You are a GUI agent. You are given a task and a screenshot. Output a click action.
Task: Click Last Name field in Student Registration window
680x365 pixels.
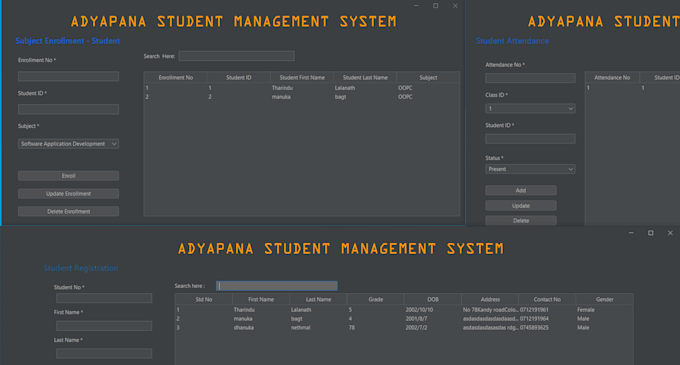(x=104, y=353)
